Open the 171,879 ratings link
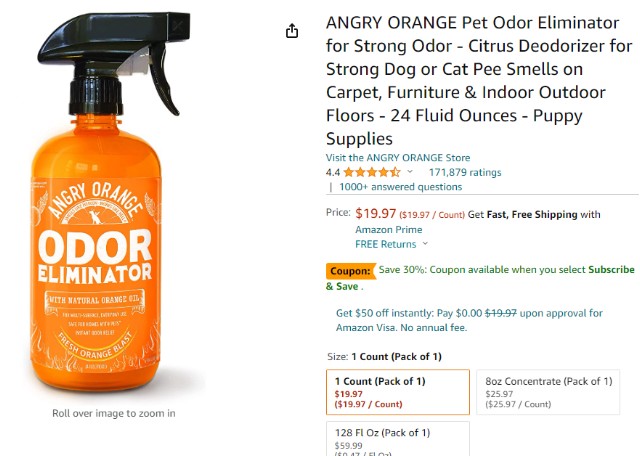The image size is (640, 456). click(465, 172)
